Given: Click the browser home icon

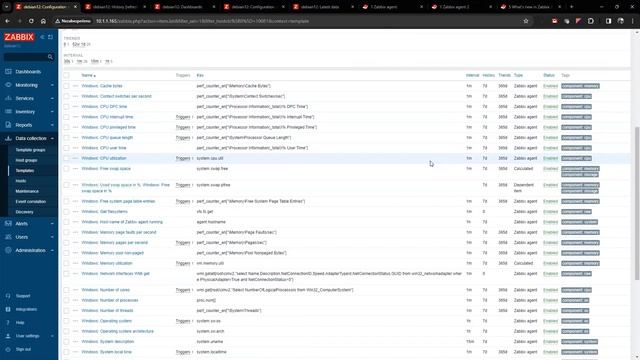Looking at the screenshot, I should tap(43, 21).
